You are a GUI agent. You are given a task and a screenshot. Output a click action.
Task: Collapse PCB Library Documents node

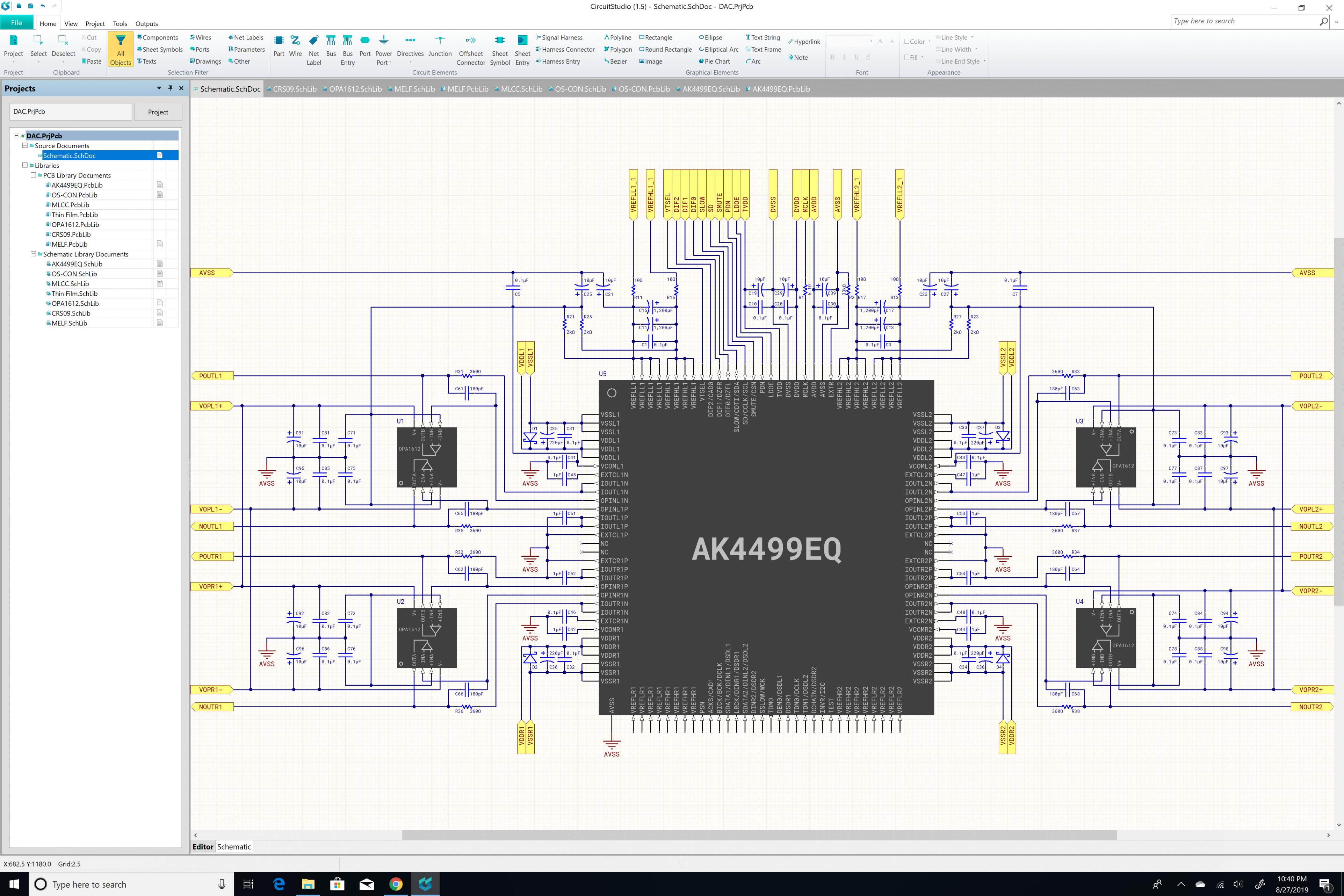33,175
